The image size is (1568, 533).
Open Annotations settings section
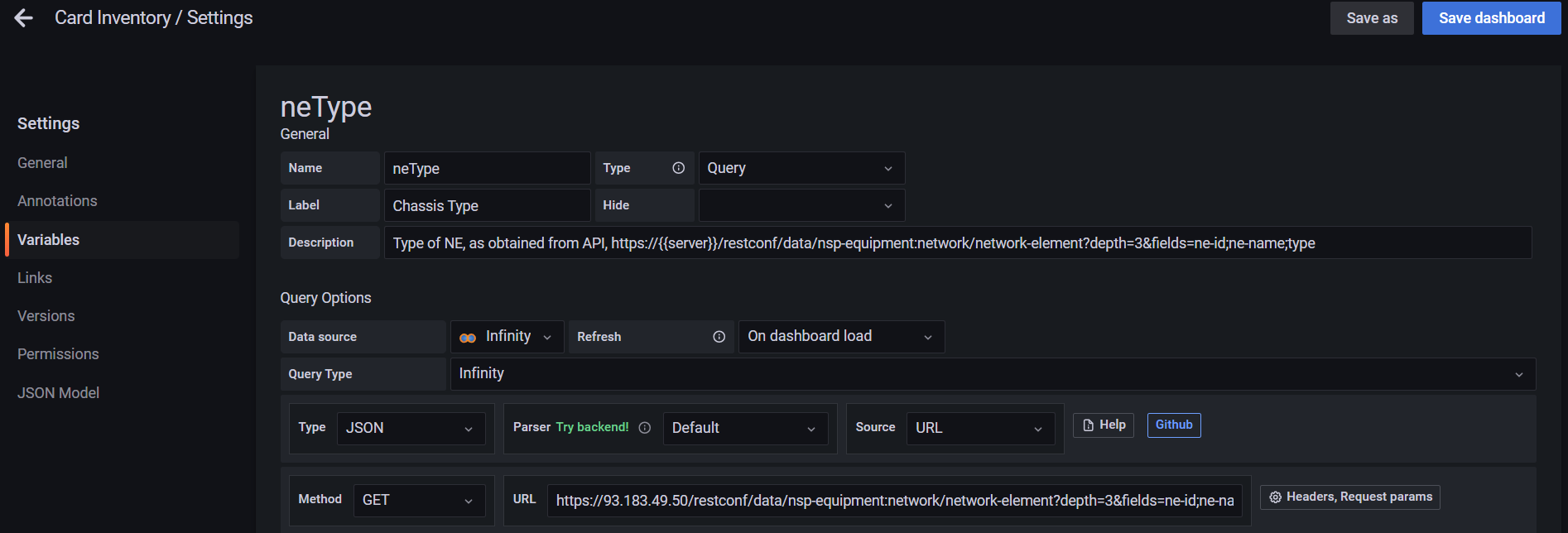point(57,201)
